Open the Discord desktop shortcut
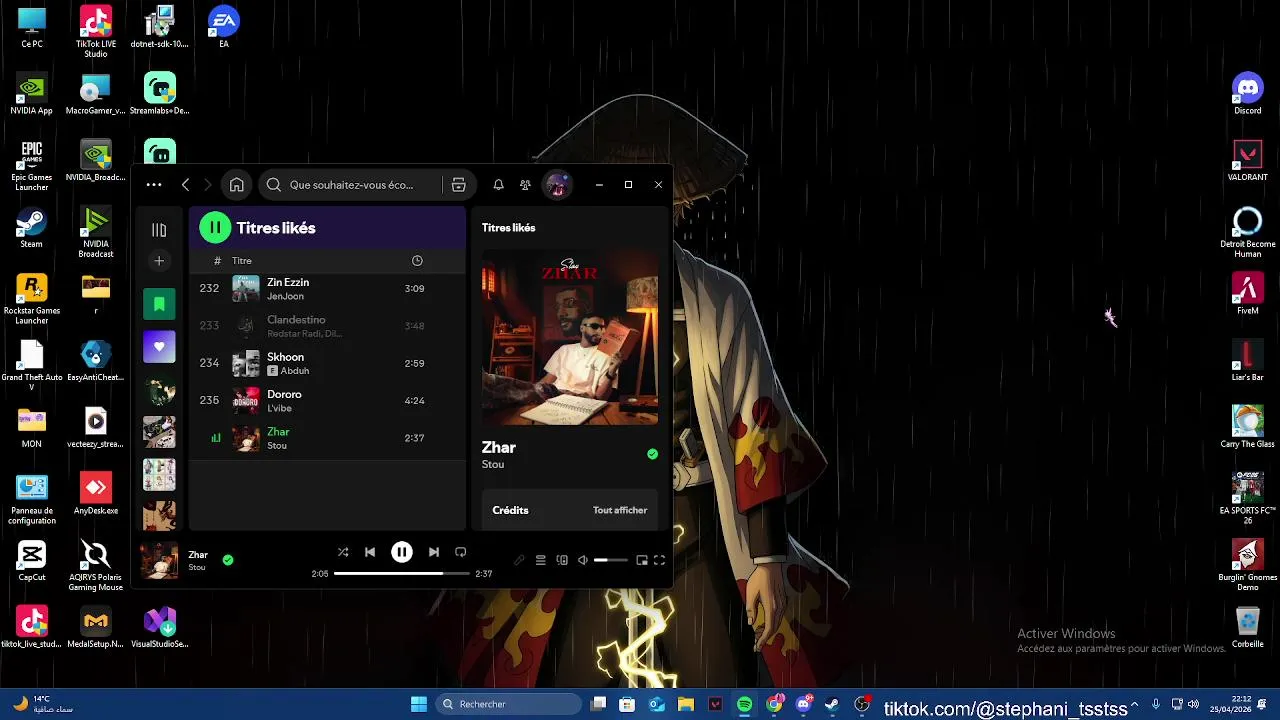The width and height of the screenshot is (1280, 720). click(1247, 93)
